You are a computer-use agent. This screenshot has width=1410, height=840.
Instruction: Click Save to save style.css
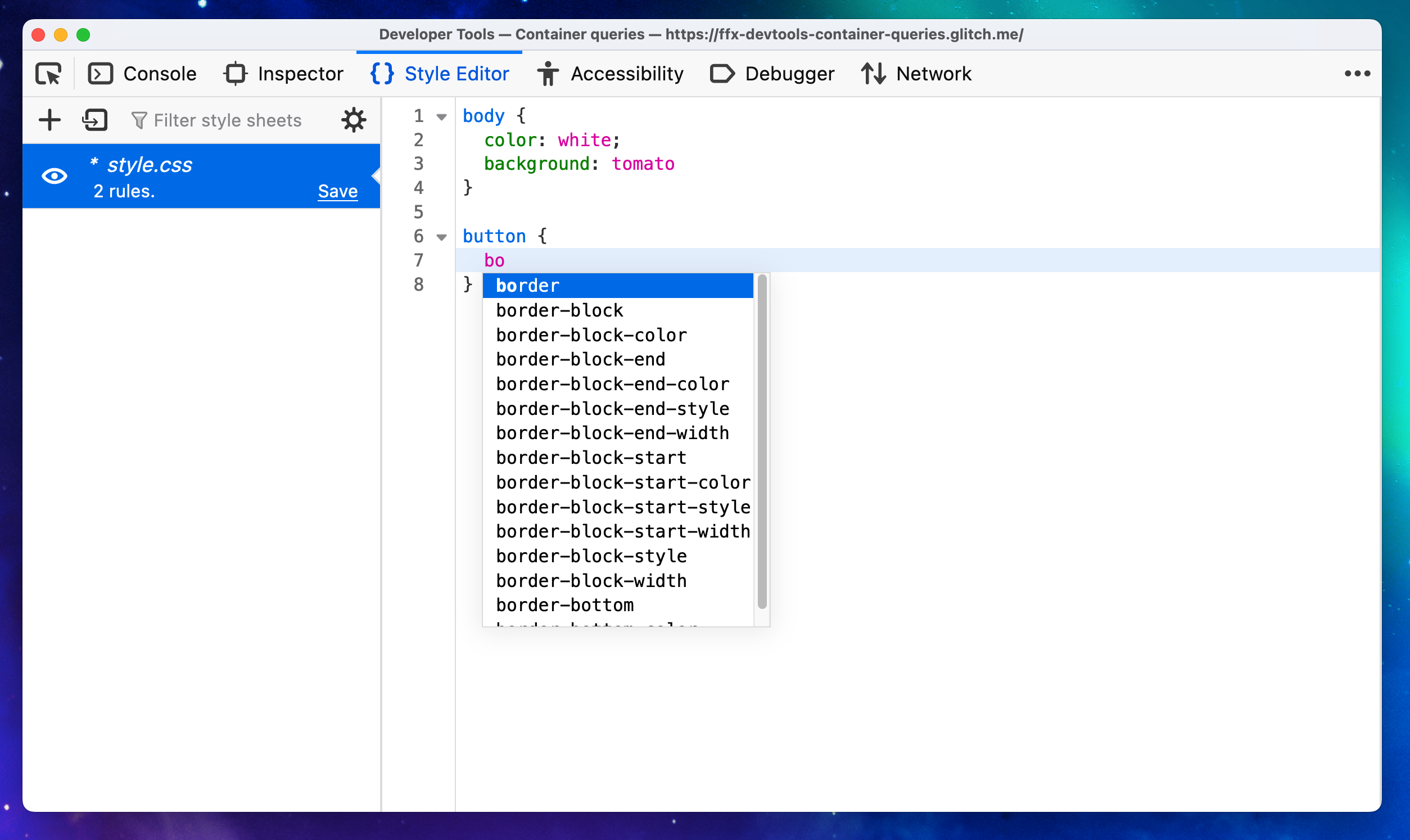pos(336,191)
